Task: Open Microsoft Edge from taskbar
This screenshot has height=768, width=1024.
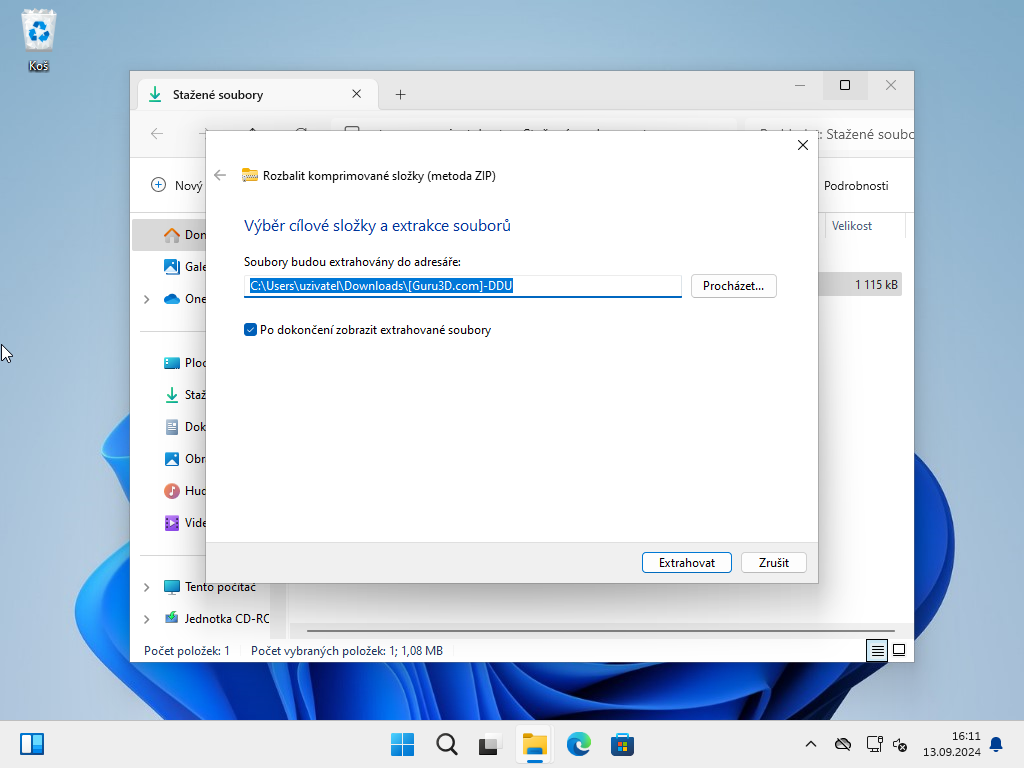Action: [x=578, y=744]
